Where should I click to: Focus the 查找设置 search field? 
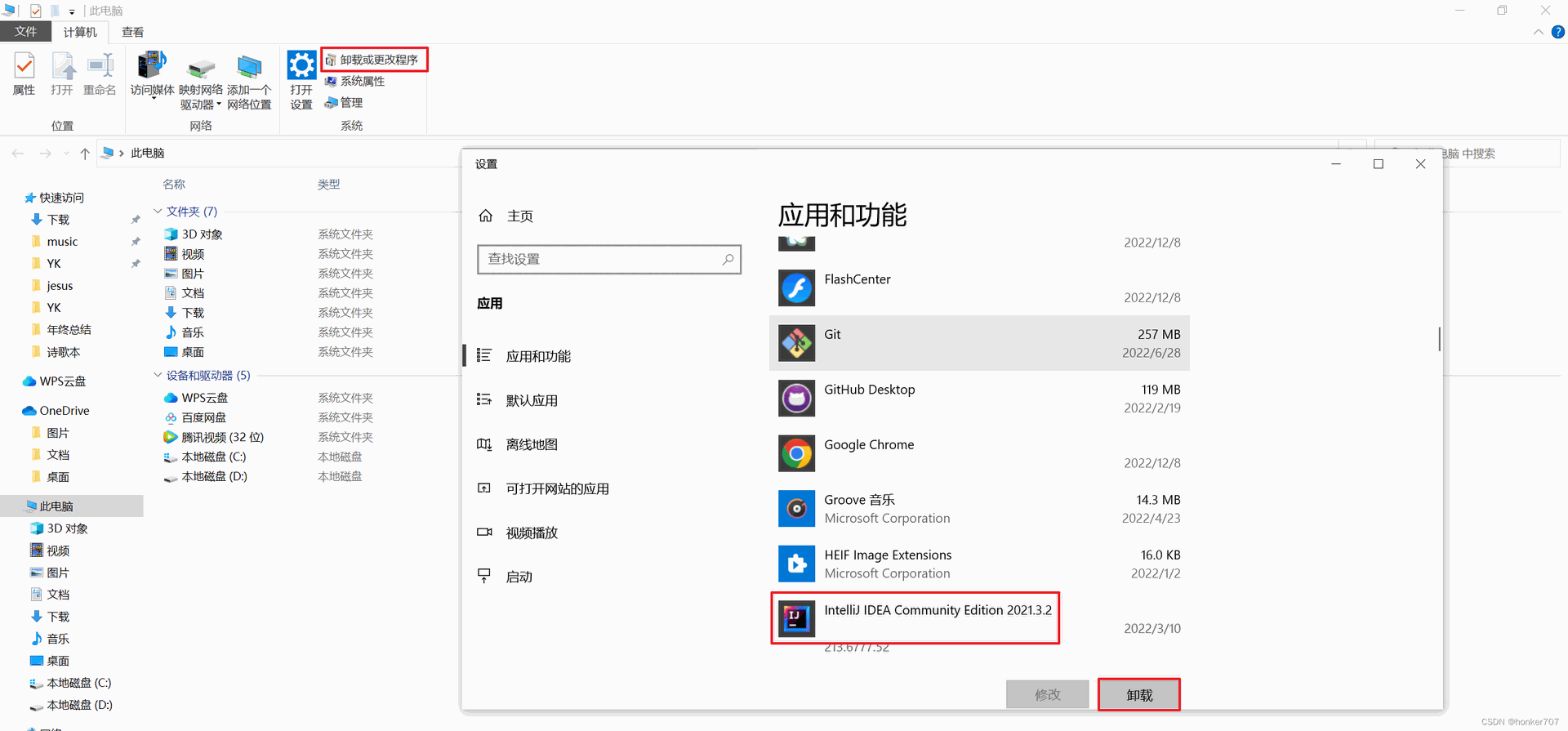(x=608, y=259)
